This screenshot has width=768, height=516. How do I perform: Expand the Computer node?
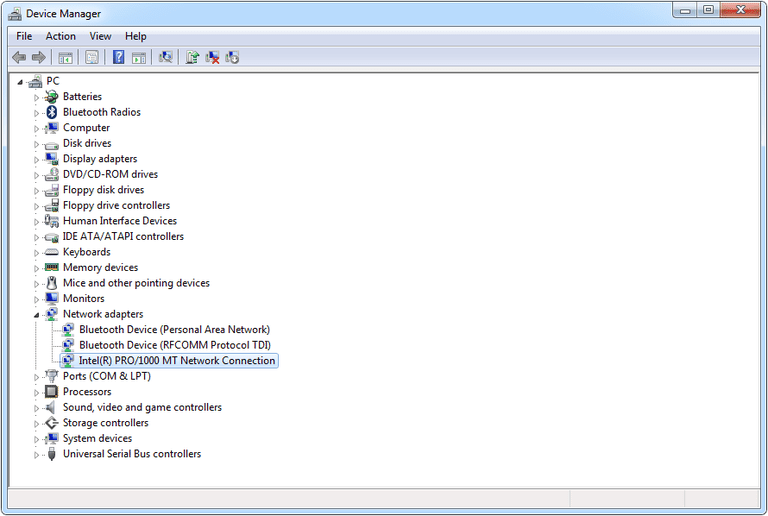click(x=36, y=129)
